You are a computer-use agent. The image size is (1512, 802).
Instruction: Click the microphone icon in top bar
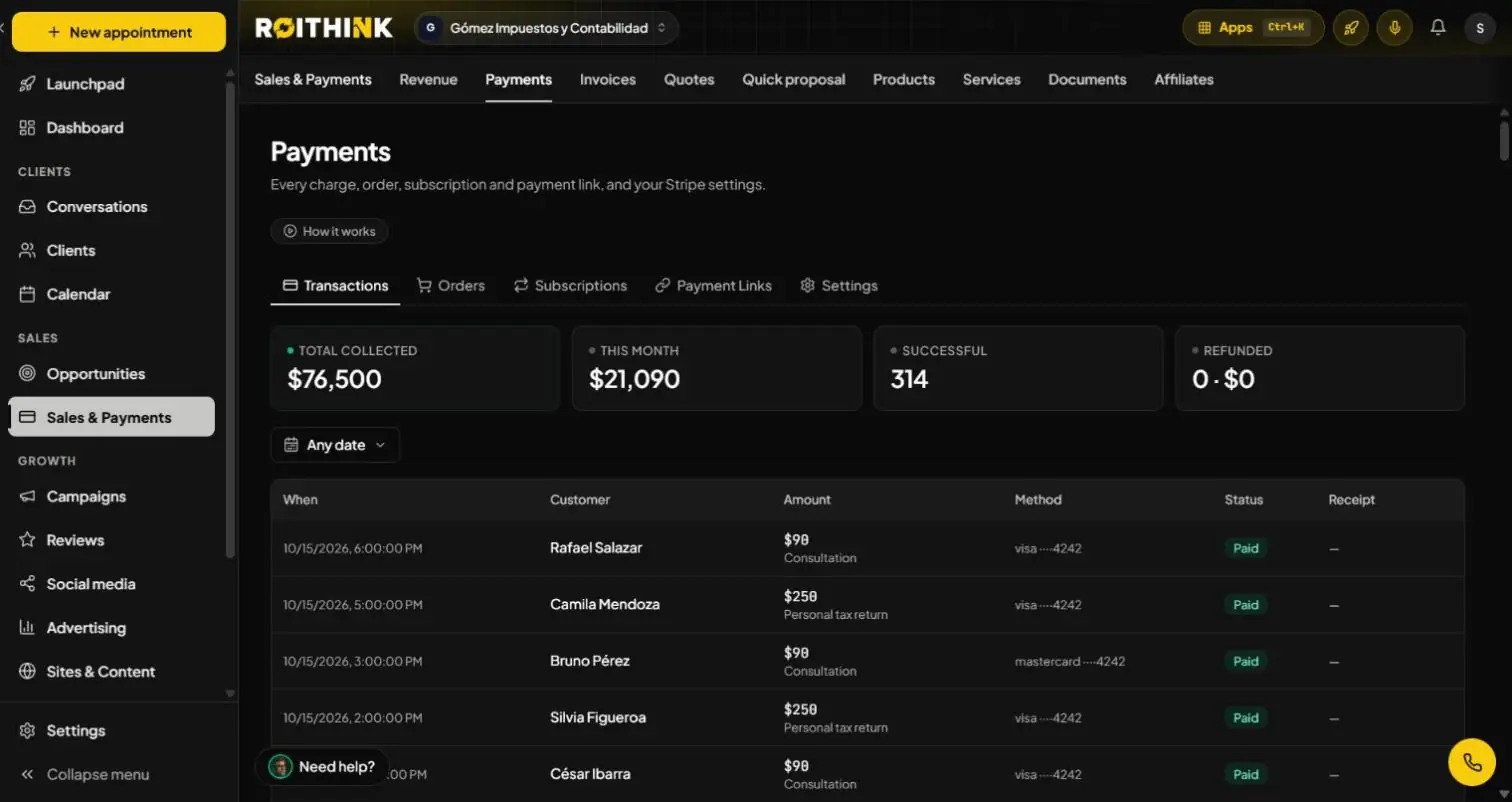coord(1394,28)
